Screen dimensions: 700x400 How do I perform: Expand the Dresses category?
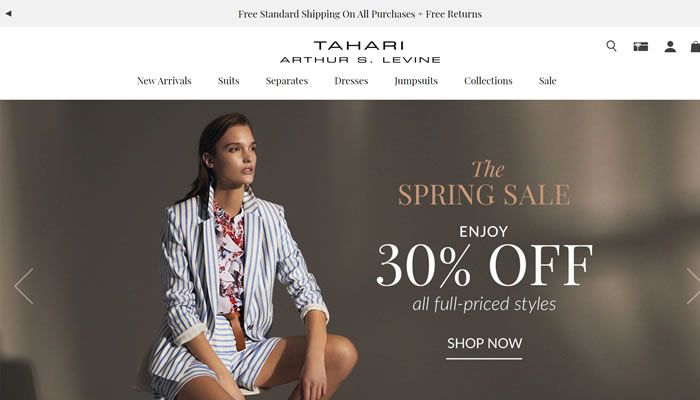(351, 81)
